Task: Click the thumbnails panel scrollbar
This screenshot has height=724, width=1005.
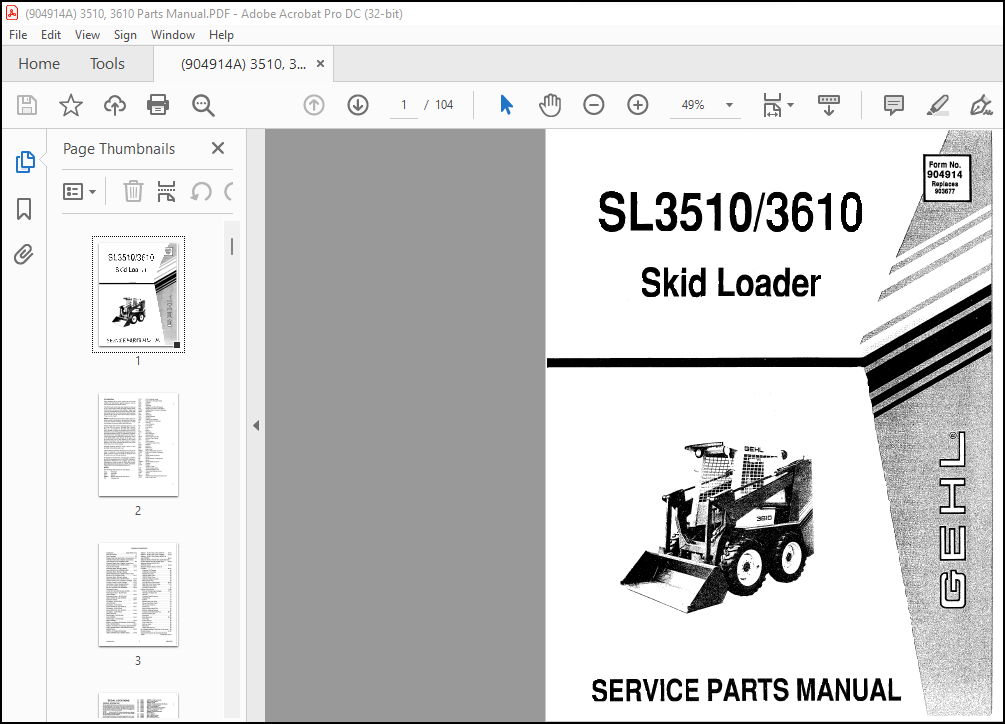Action: click(x=232, y=247)
